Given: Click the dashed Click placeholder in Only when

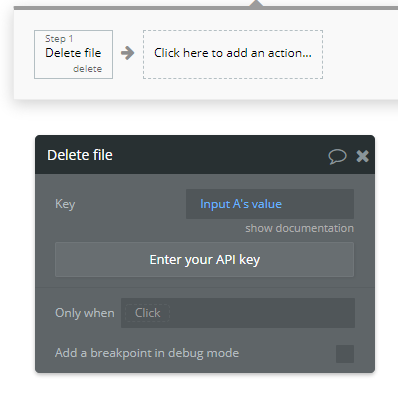Looking at the screenshot, I should [x=147, y=313].
